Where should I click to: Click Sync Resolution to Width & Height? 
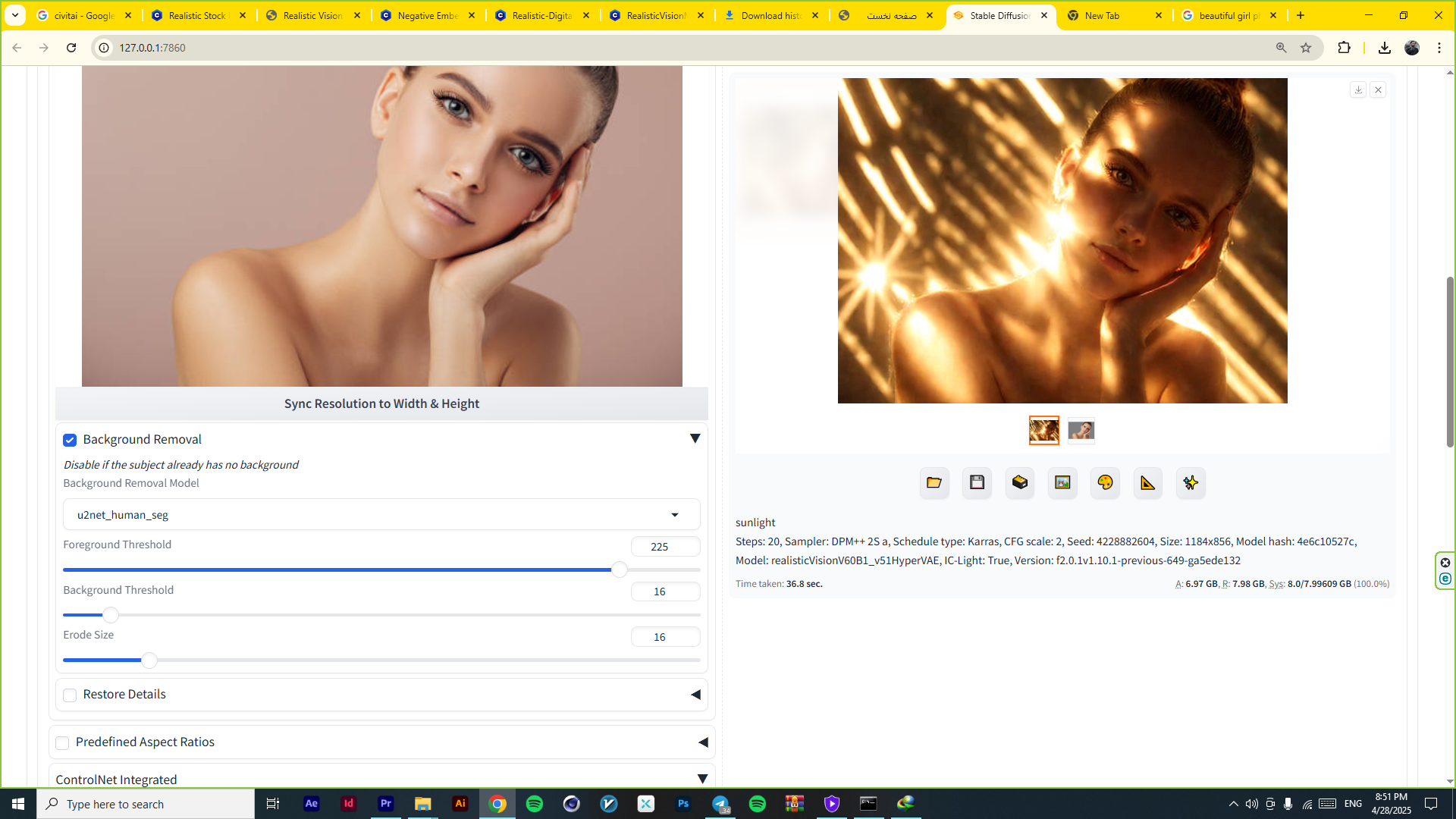coord(381,404)
